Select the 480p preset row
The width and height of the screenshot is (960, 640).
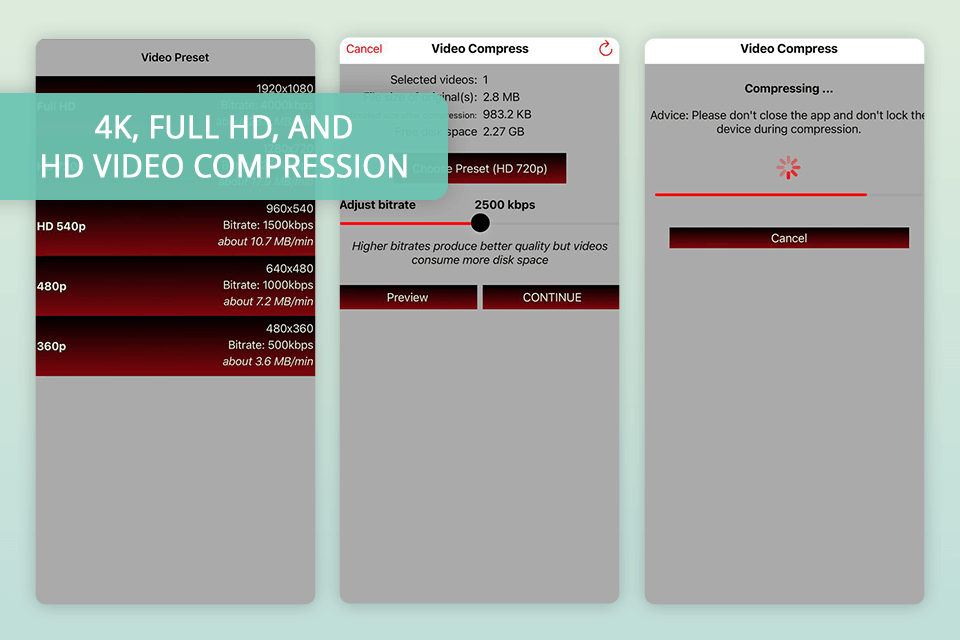(175, 286)
